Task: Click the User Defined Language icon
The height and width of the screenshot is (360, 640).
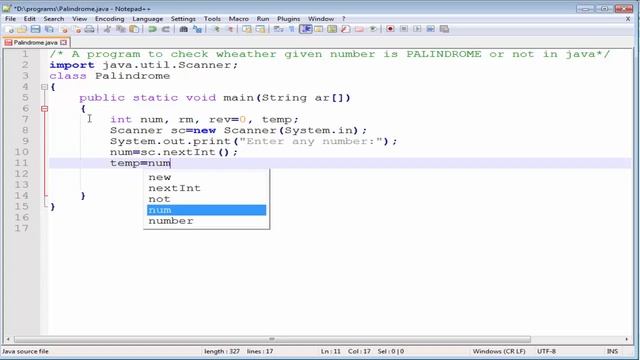Action: (319, 29)
